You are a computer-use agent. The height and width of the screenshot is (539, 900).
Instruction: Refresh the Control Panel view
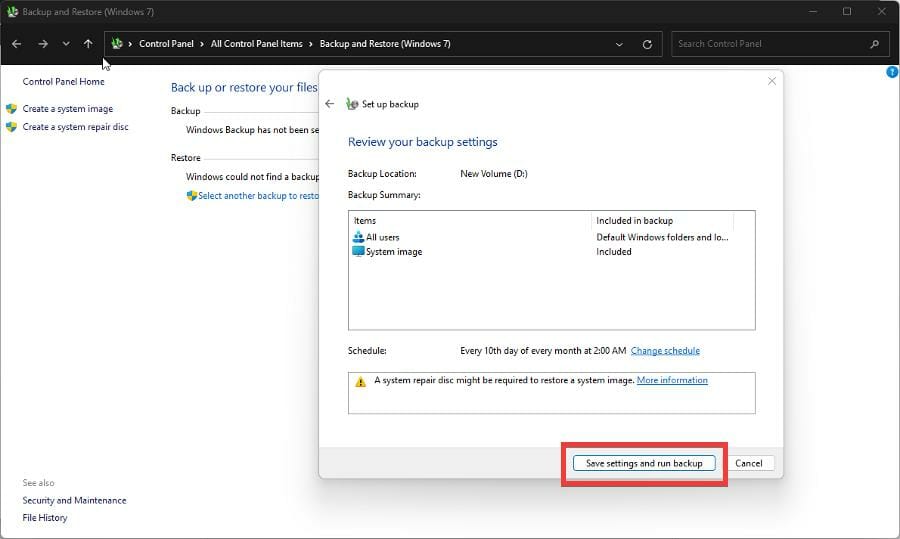coord(647,44)
